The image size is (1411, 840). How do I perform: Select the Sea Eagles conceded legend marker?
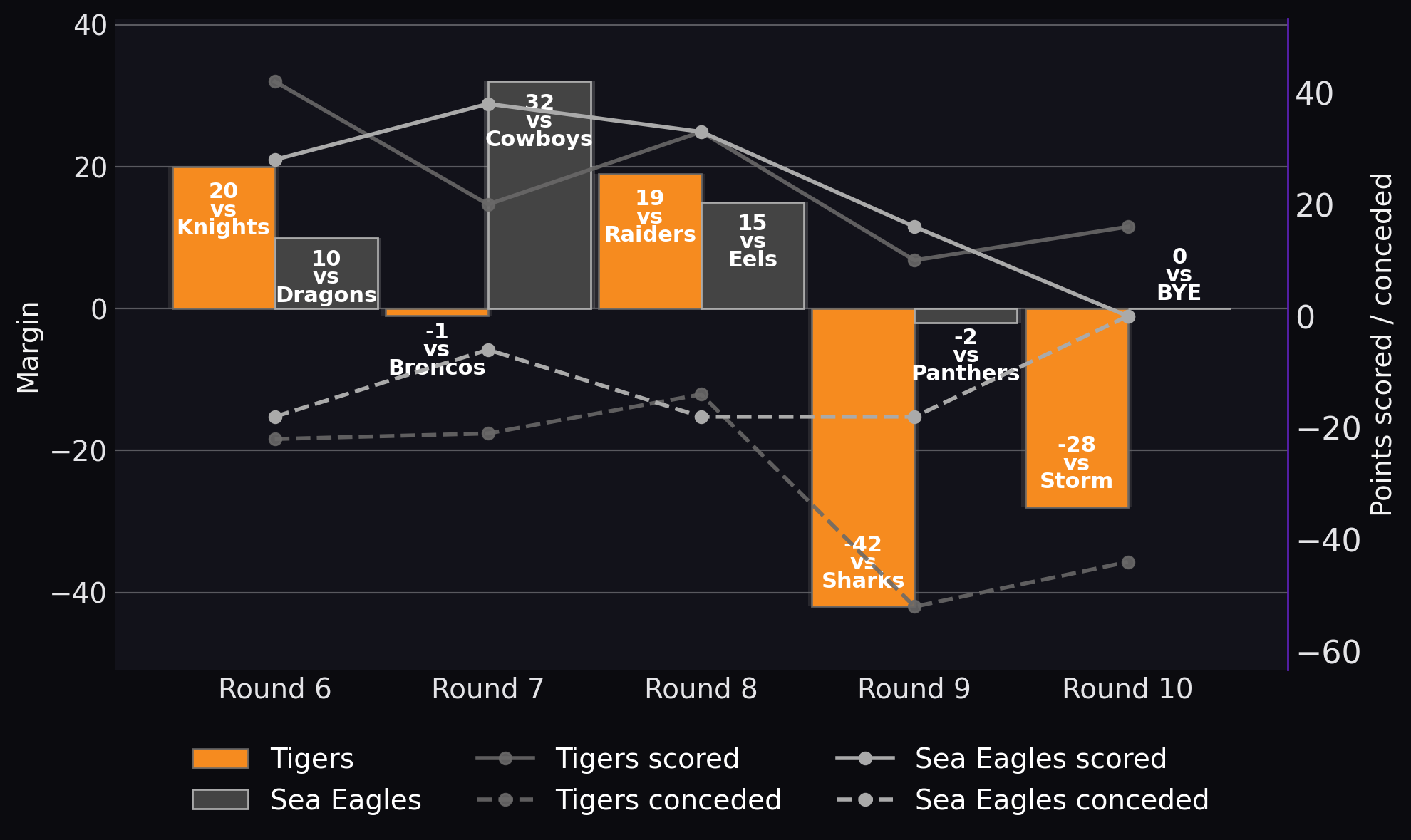click(x=865, y=799)
